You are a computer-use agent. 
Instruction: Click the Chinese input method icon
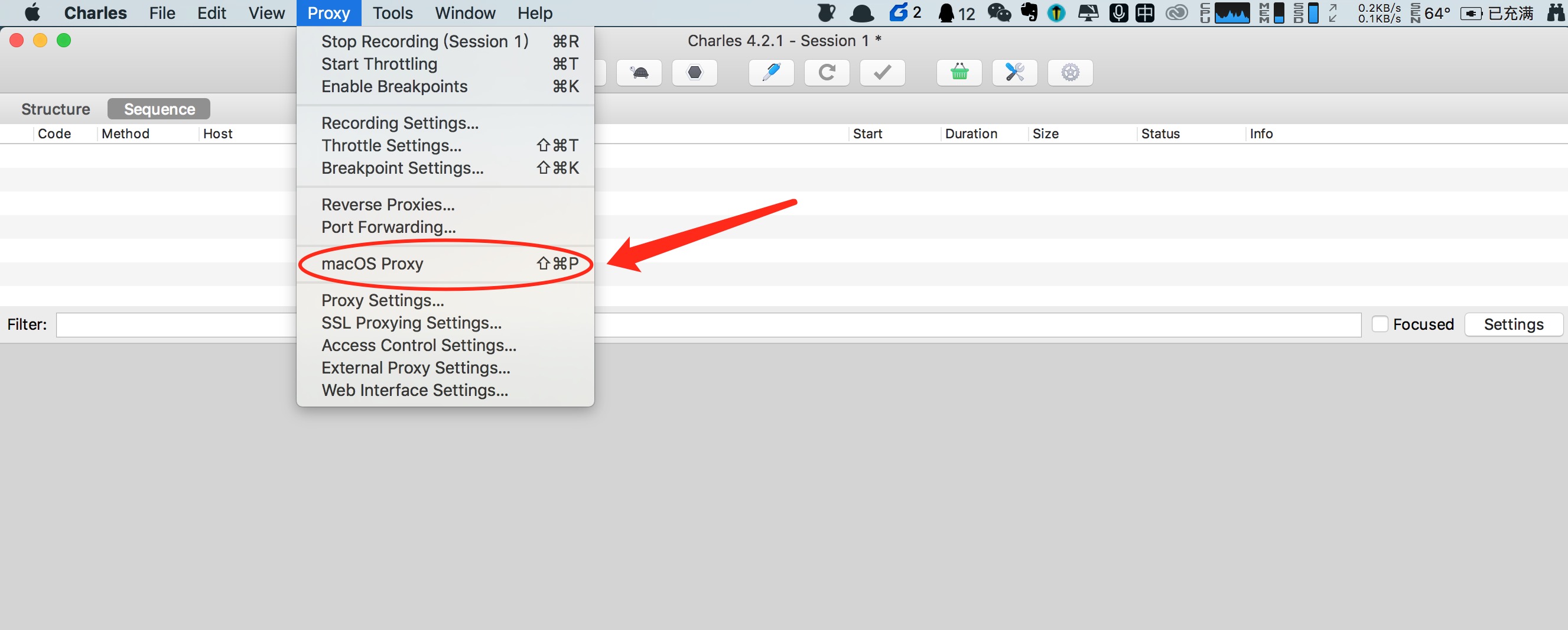(1145, 13)
